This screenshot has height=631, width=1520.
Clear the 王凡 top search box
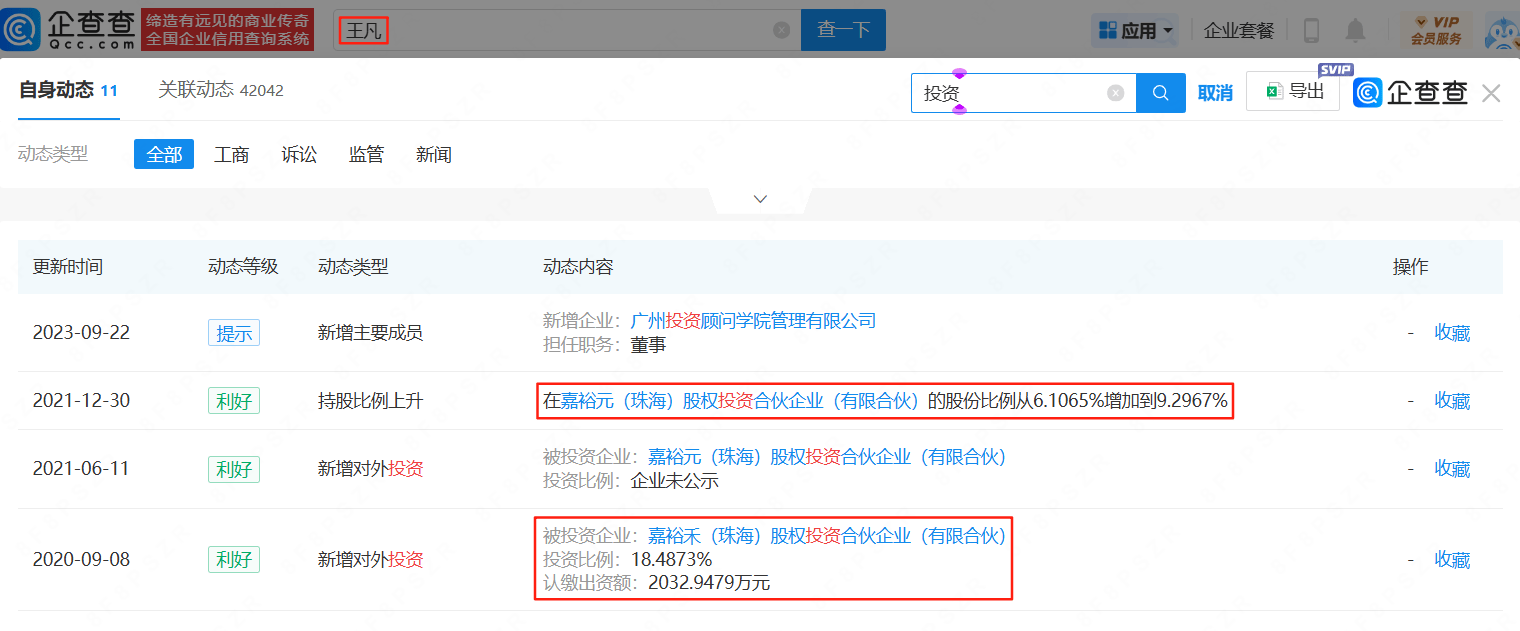point(781,30)
